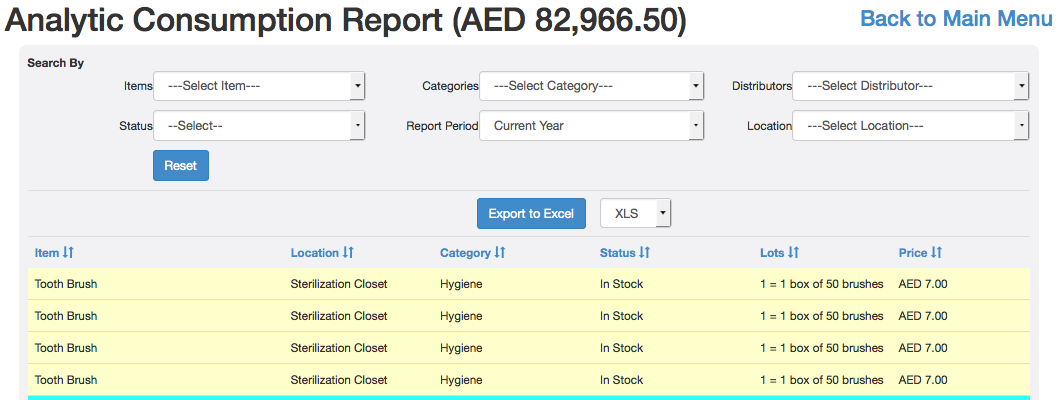Go Back to Main Menu
Image resolution: width=1058 pixels, height=400 pixels.
tap(956, 18)
